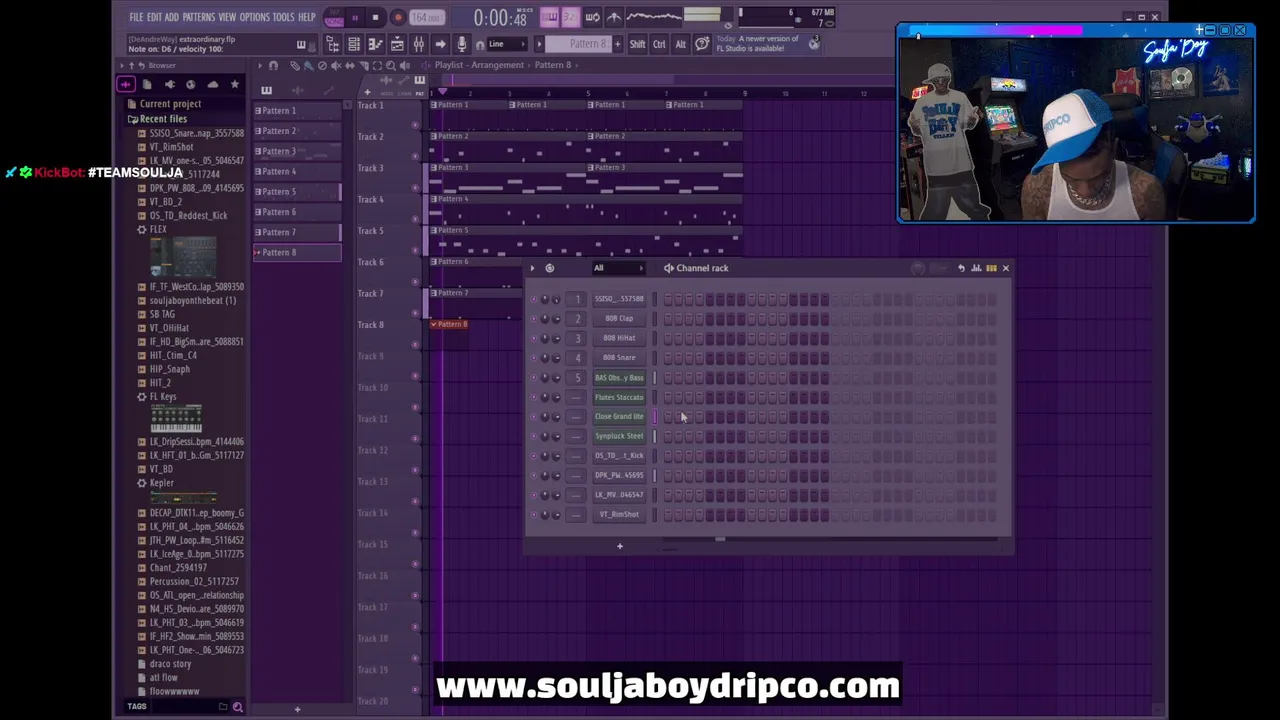This screenshot has height=720, width=1280.
Task: Open the PATTERNS menu
Action: pos(198,17)
